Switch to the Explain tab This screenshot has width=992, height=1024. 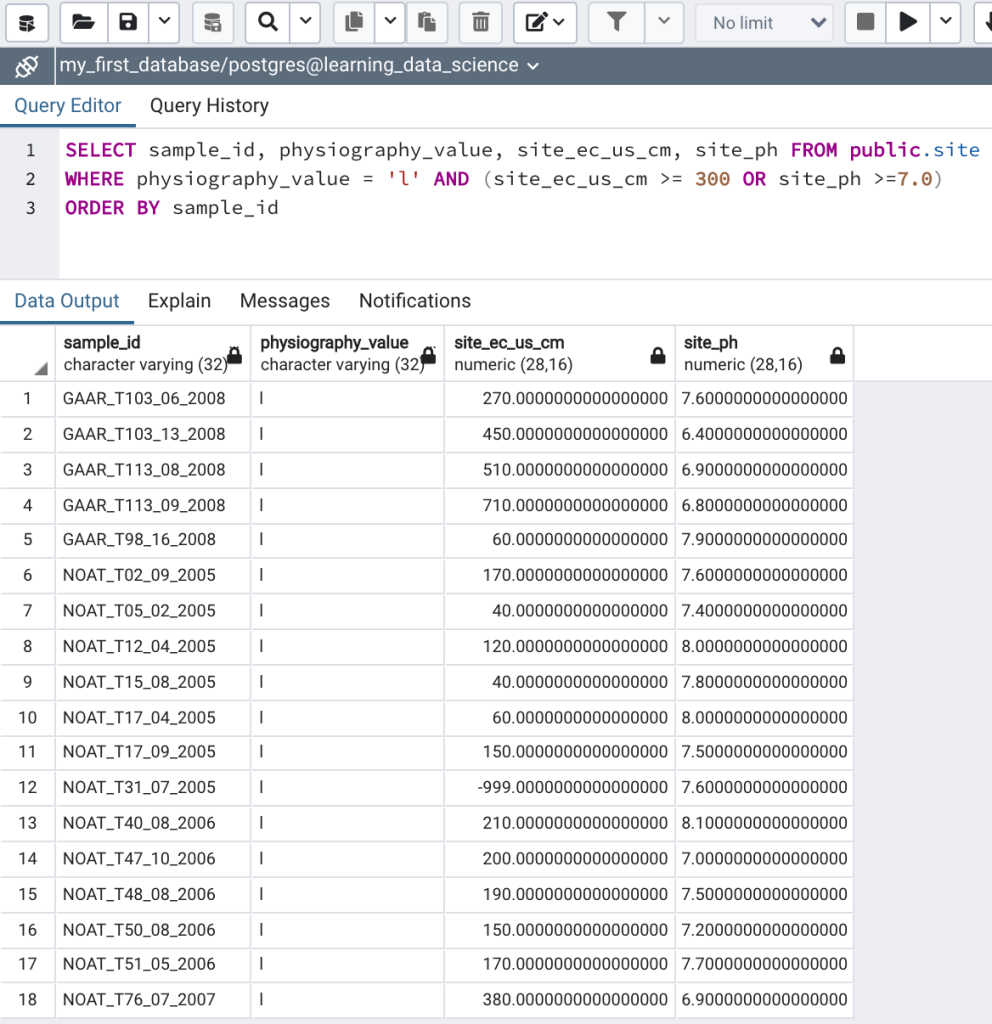point(179,301)
